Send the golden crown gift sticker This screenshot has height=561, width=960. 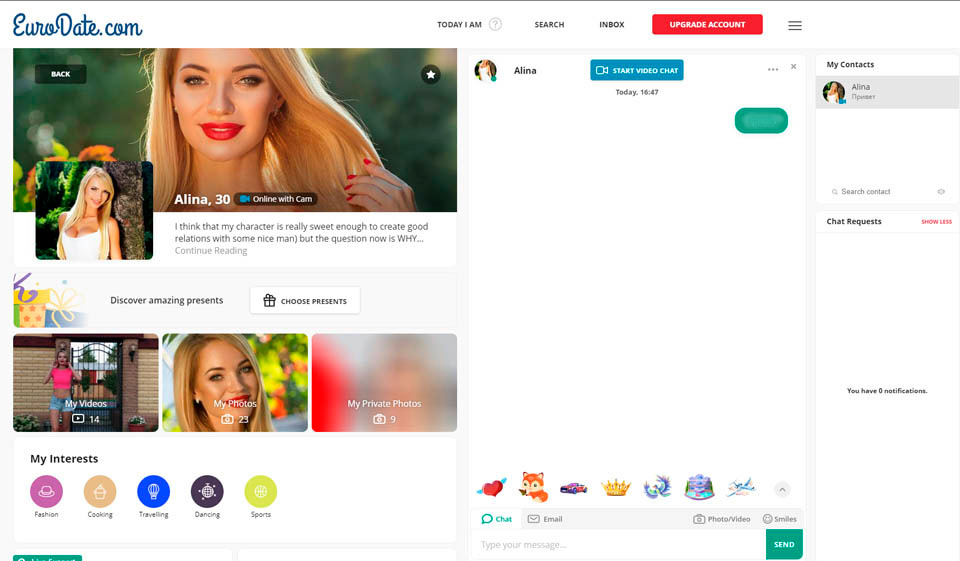coord(615,488)
